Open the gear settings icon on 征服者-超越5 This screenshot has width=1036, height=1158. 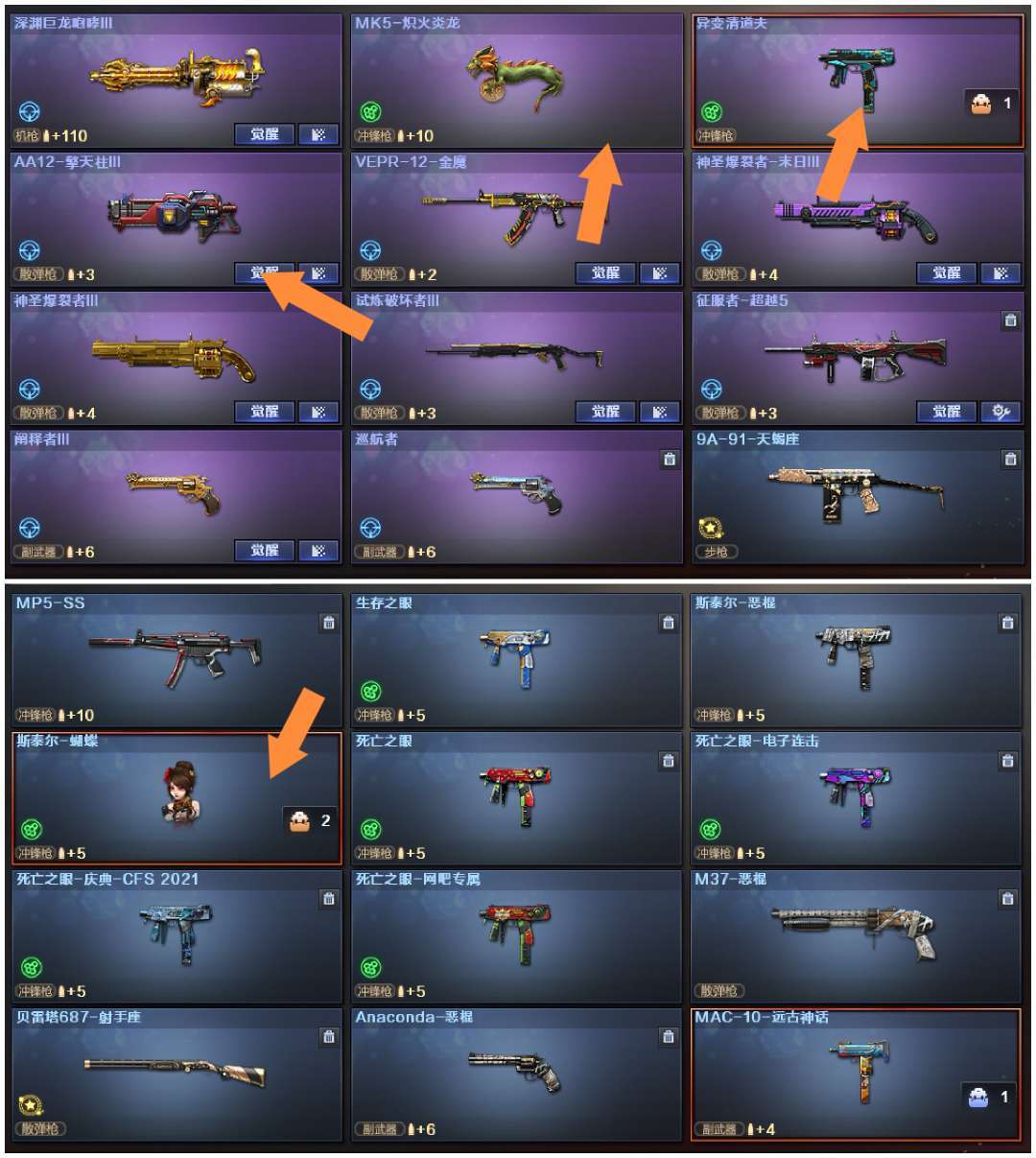tap(1001, 412)
